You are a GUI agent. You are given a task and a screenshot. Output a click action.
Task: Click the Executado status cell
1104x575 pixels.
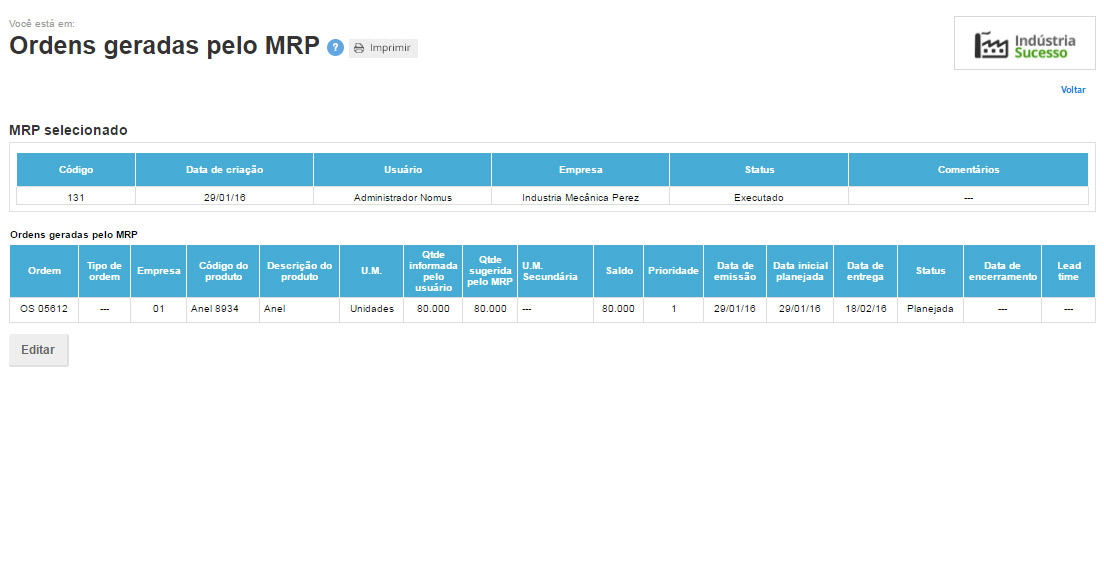(758, 197)
